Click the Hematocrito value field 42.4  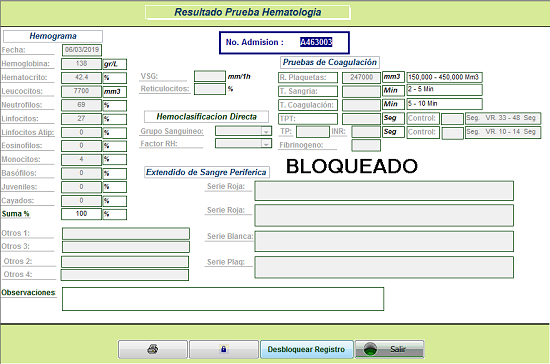click(x=81, y=77)
